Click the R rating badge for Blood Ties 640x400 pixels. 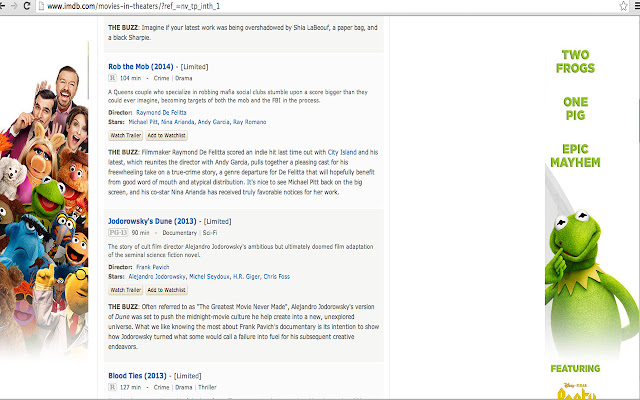click(x=112, y=387)
